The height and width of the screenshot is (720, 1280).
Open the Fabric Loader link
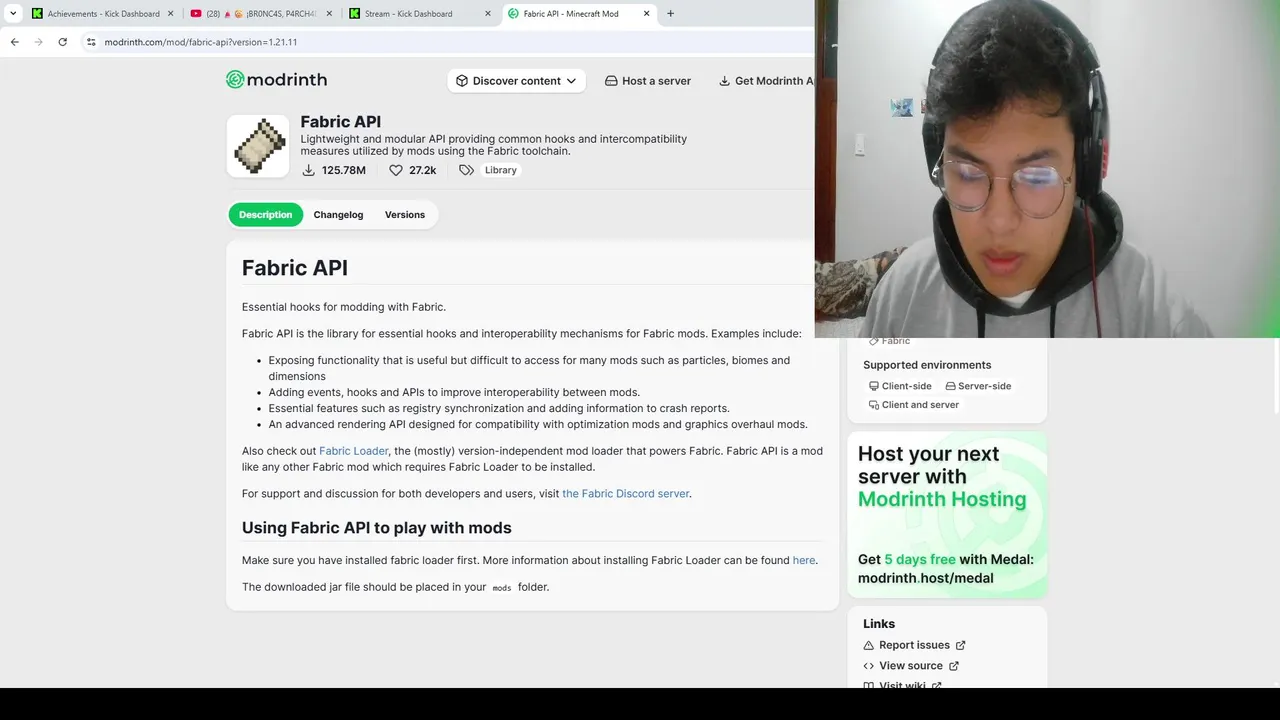coord(353,451)
